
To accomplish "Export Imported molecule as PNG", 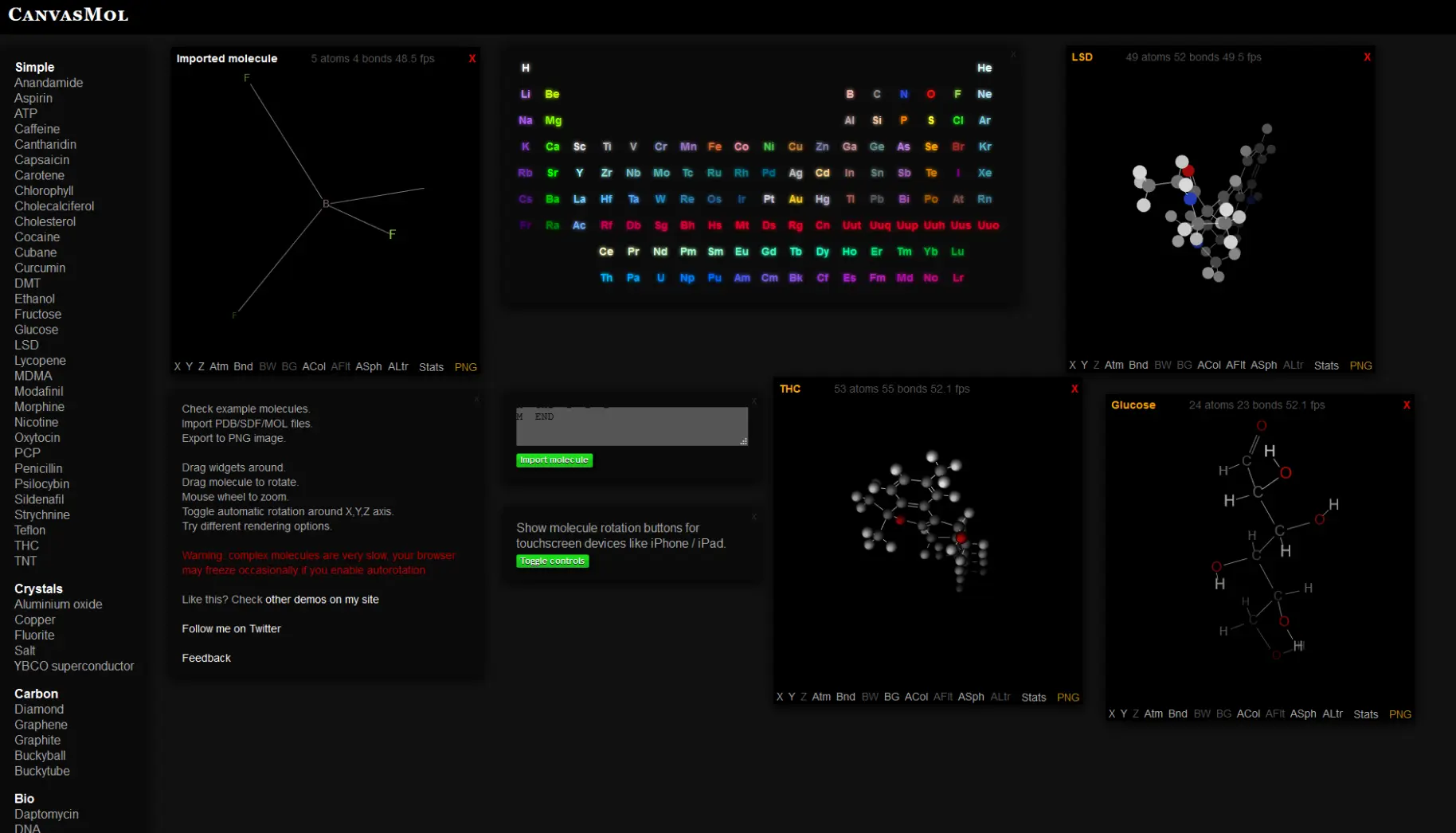I will 466,367.
